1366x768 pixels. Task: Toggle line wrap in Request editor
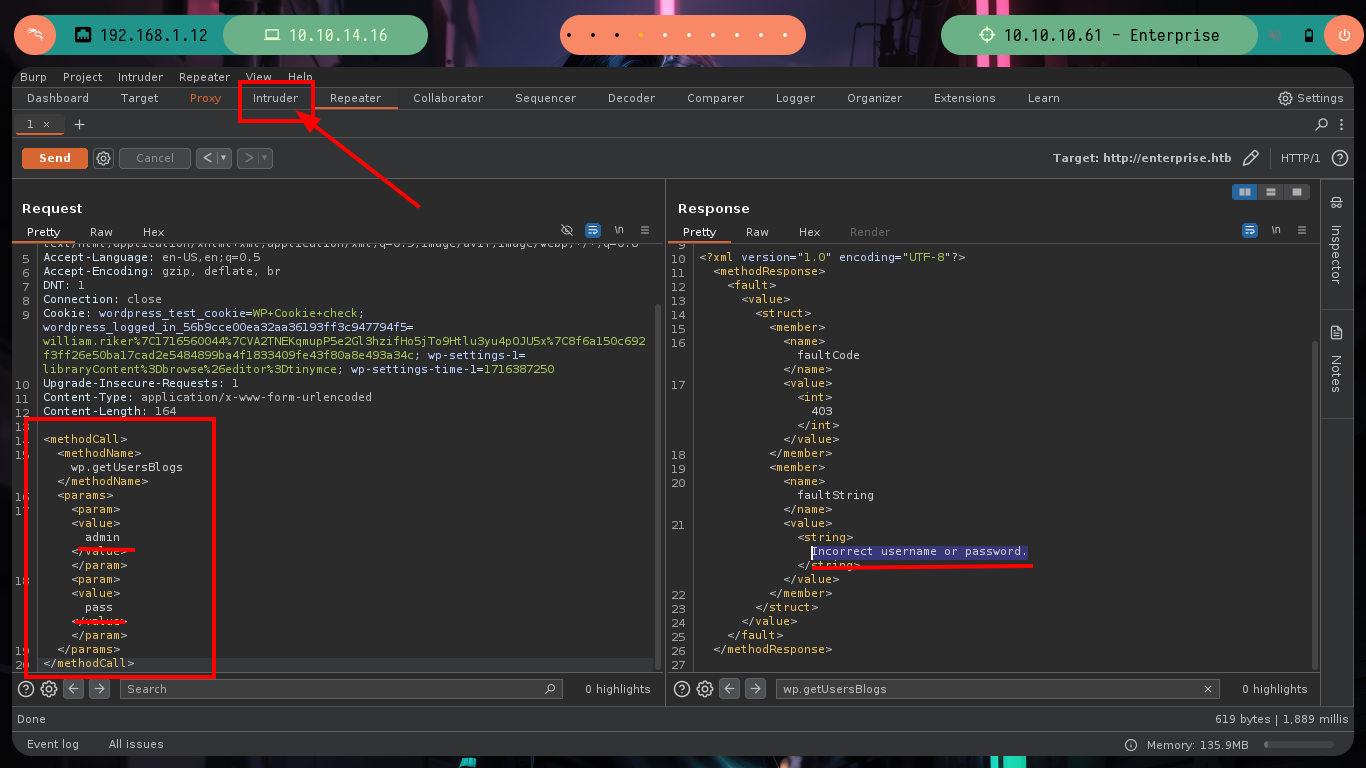592,230
